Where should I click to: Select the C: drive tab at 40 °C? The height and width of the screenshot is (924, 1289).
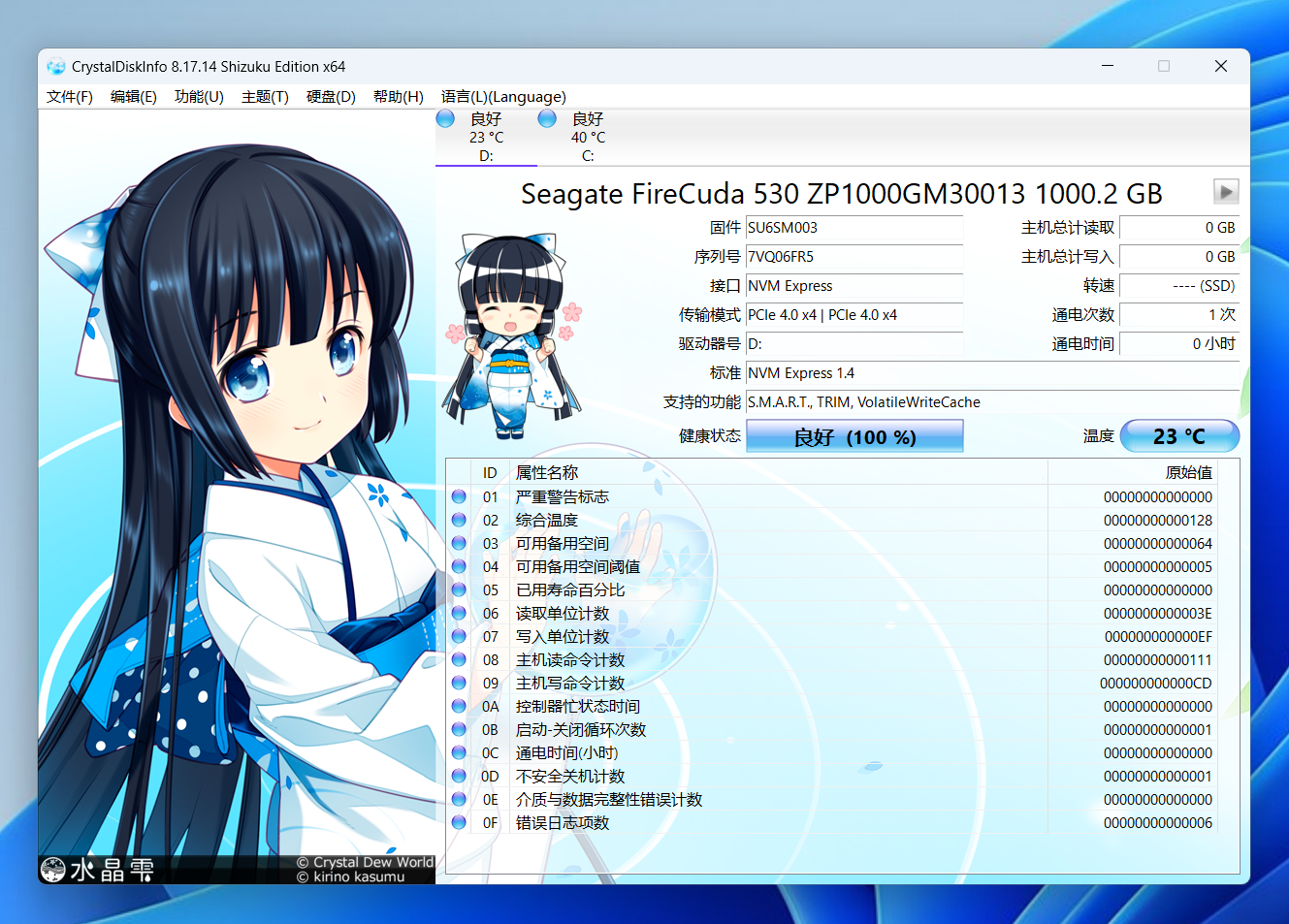click(x=588, y=138)
